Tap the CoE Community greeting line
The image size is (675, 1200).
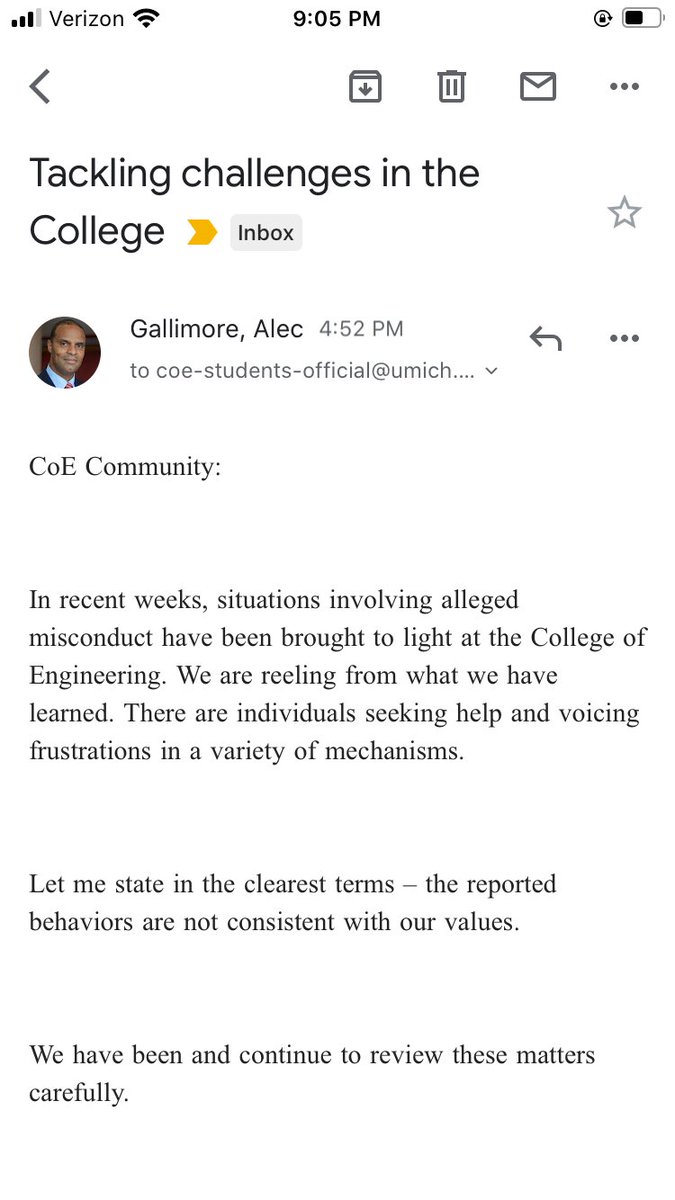click(125, 467)
